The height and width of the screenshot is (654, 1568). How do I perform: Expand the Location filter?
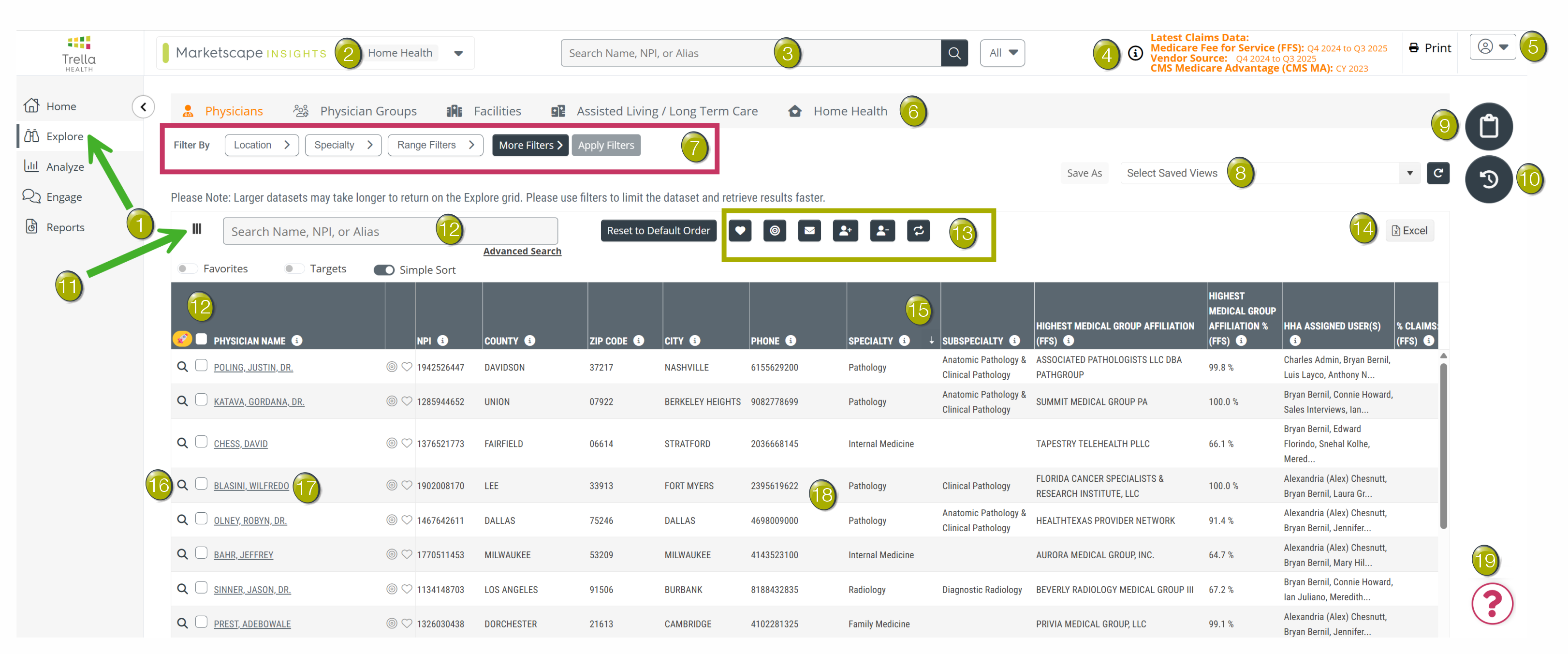point(261,145)
